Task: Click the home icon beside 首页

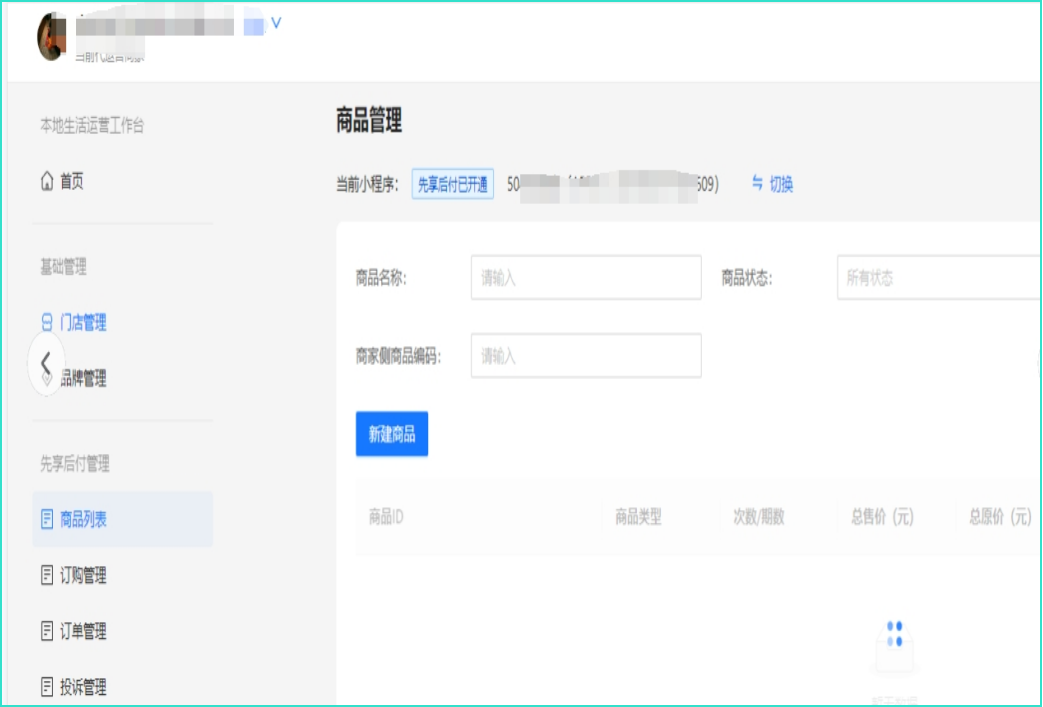Action: (x=46, y=182)
